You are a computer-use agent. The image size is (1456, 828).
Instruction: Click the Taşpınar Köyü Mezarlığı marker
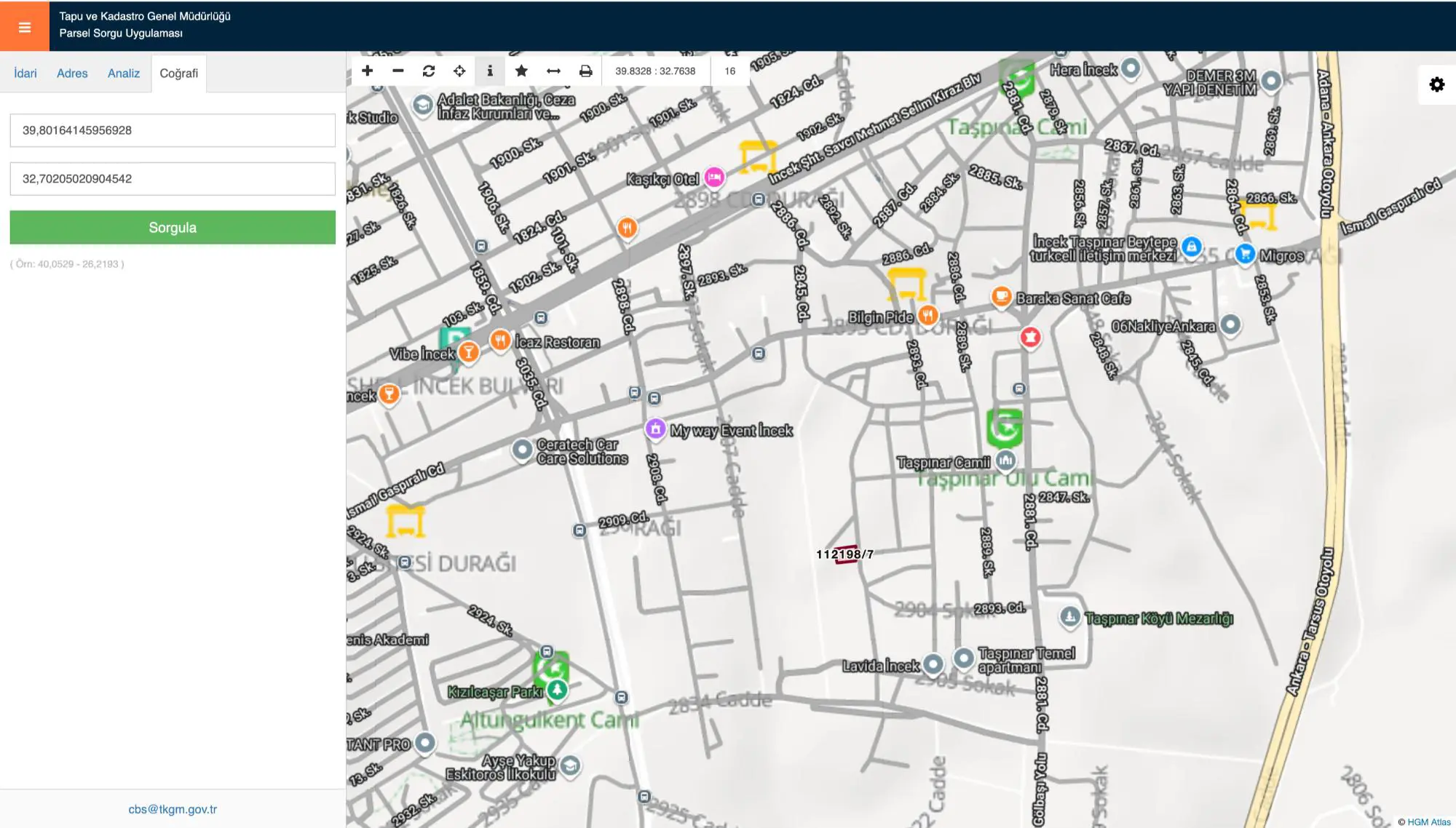1069,617
